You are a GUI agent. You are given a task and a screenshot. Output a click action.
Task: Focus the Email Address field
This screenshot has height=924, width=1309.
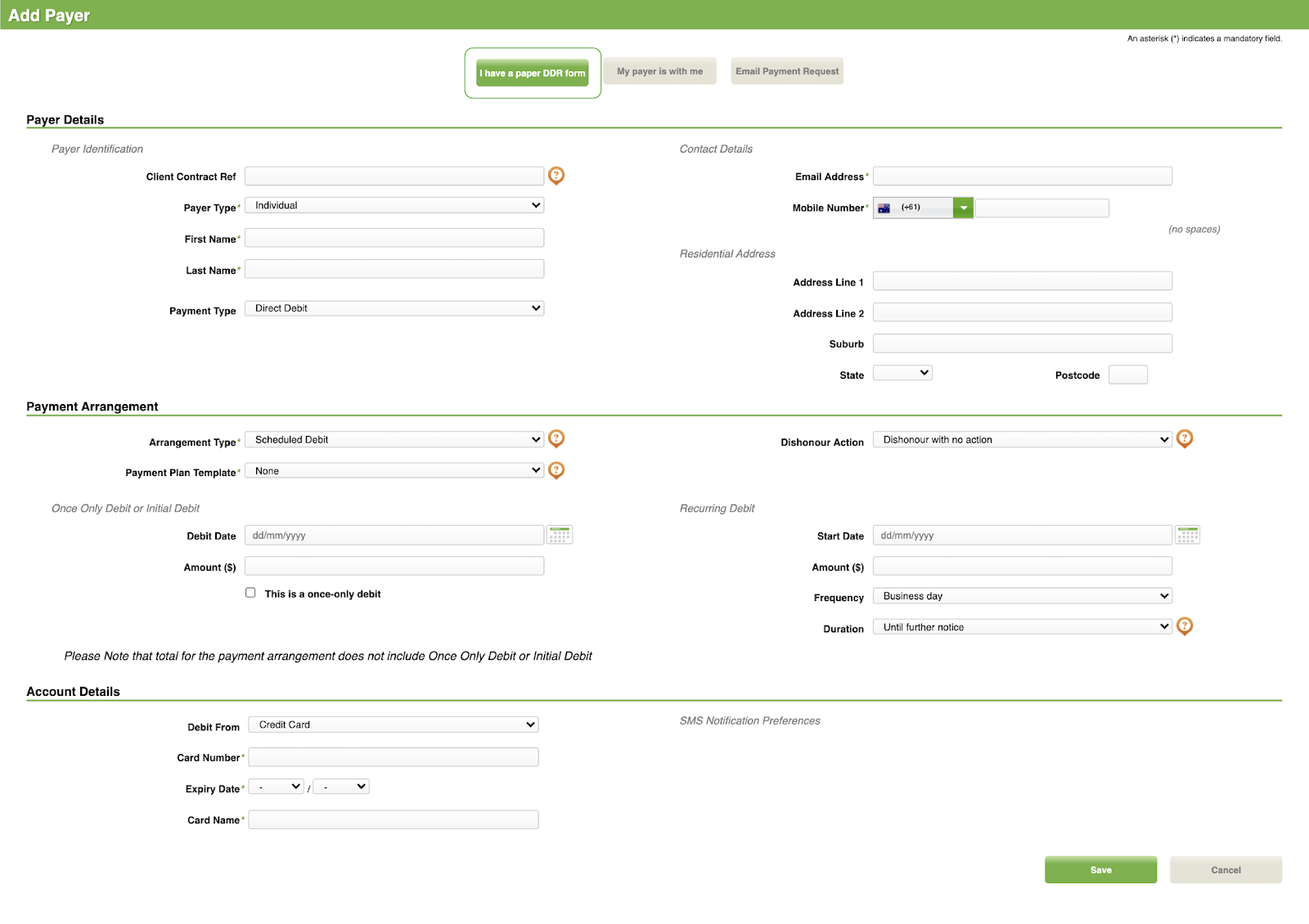1023,176
